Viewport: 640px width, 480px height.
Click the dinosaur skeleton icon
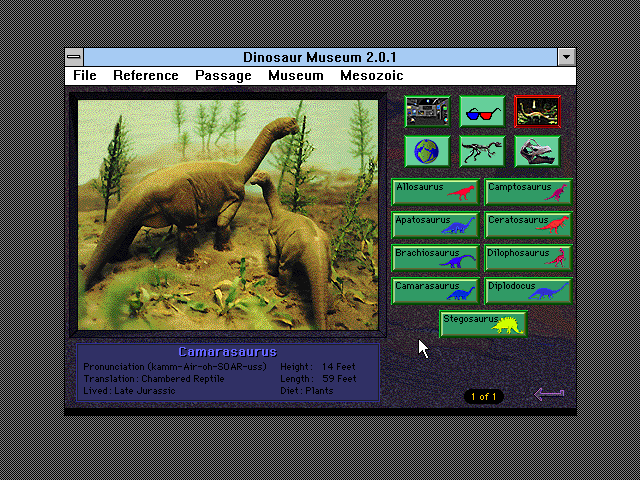coord(482,151)
